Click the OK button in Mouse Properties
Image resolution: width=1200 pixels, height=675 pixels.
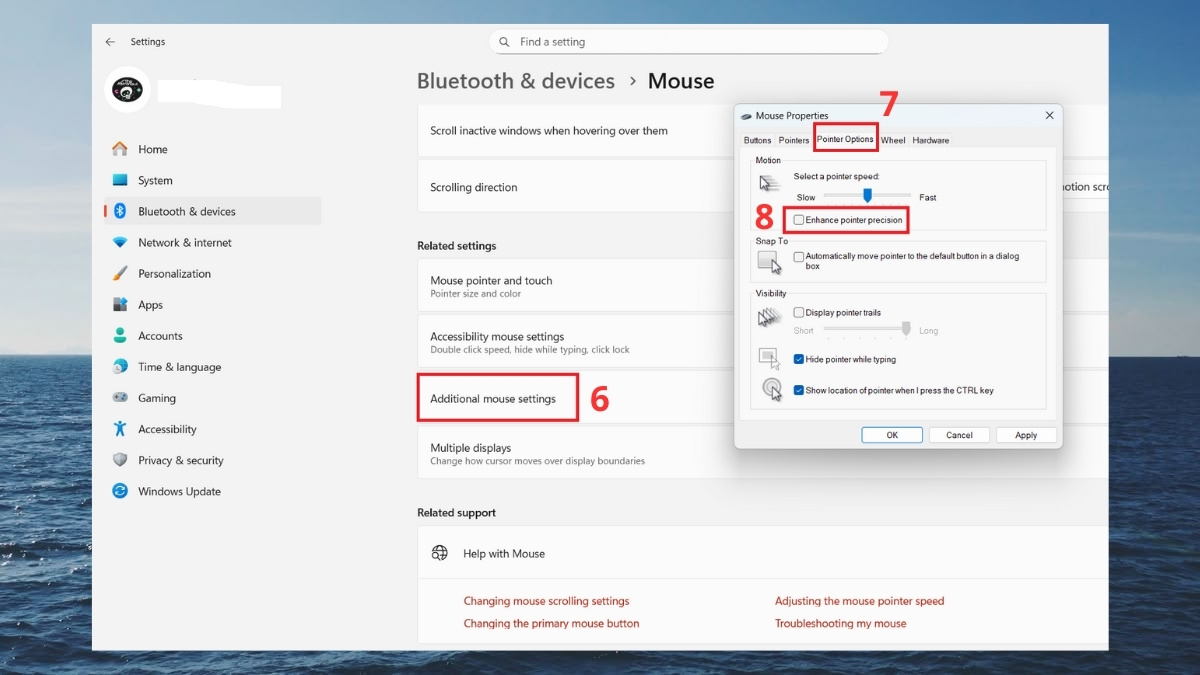tap(892, 435)
